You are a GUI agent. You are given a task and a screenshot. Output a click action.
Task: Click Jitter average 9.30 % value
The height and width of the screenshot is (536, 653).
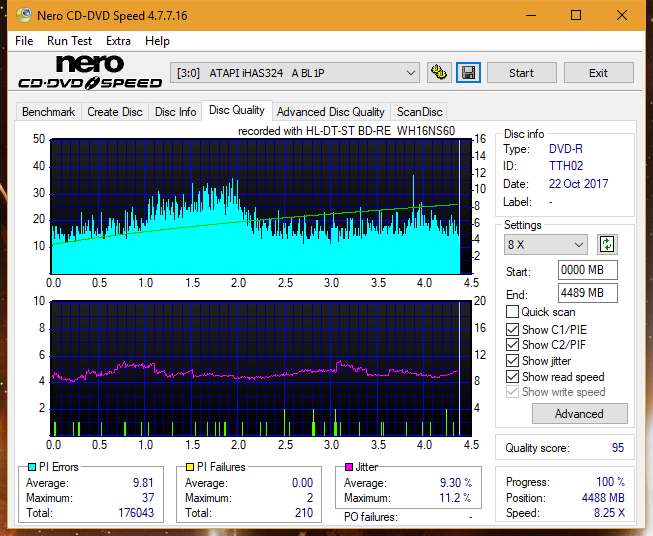coord(456,483)
